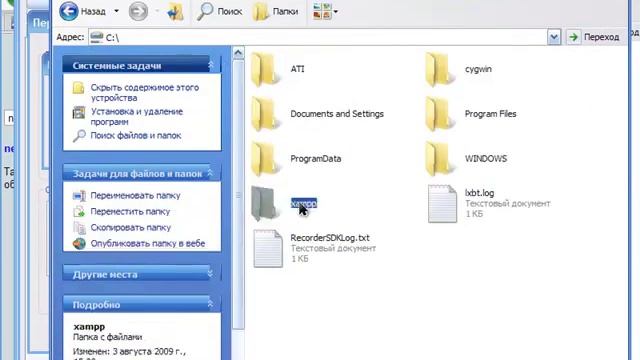The image size is (640, 360).
Task: Select the lxbt.log file icon
Action: coord(442,204)
